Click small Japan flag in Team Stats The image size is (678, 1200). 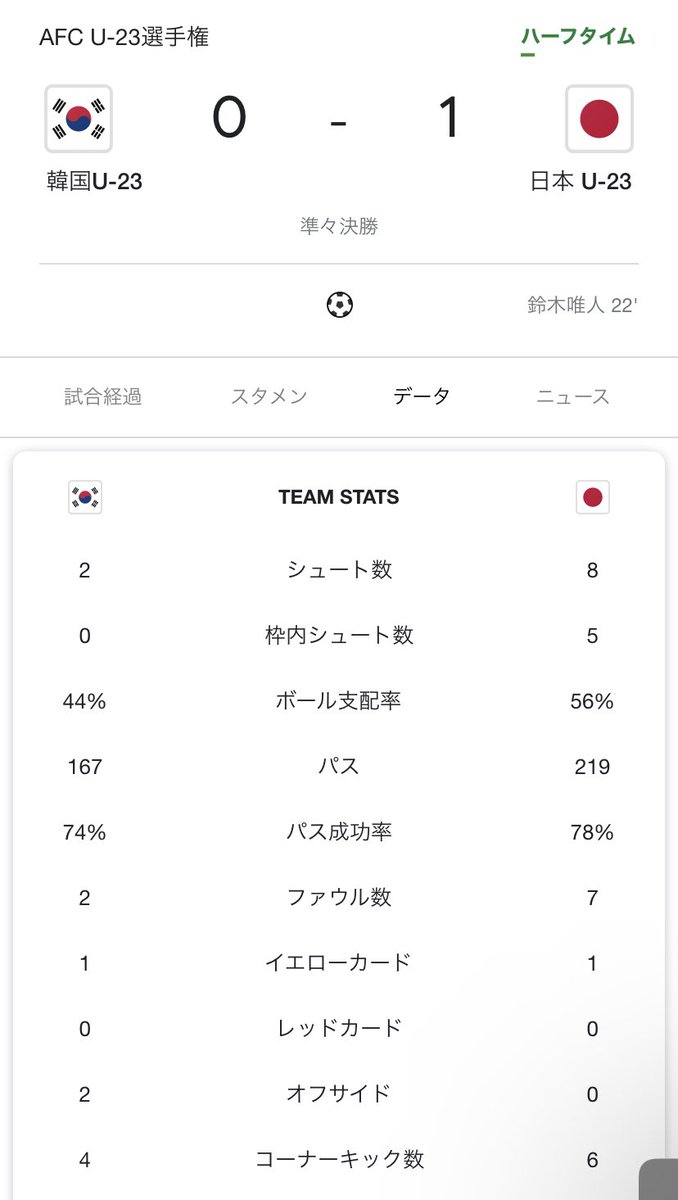(x=592, y=497)
